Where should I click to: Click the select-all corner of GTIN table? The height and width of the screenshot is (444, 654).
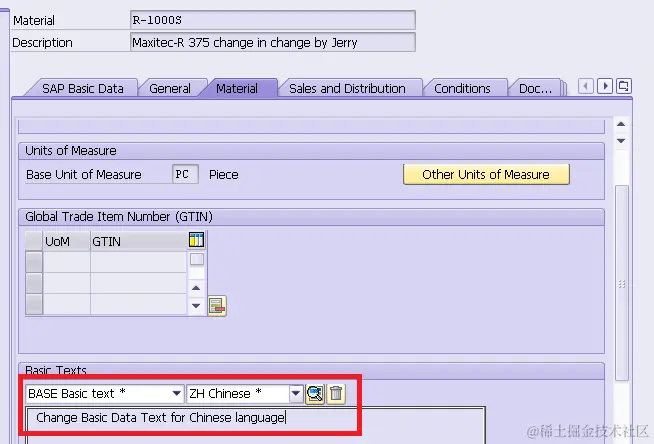[x=34, y=241]
